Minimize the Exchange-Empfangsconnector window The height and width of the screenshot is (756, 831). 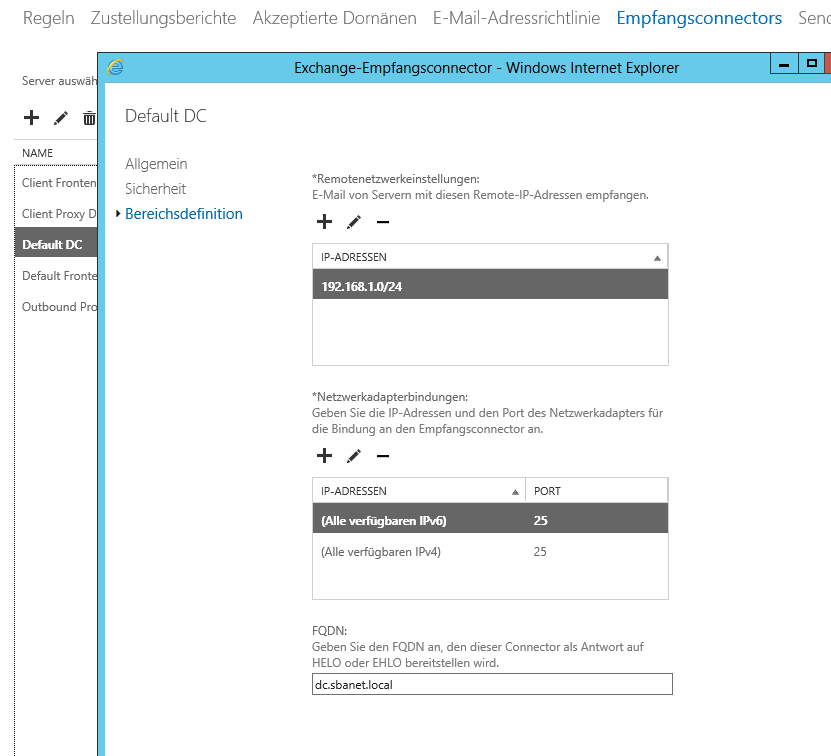[x=784, y=64]
